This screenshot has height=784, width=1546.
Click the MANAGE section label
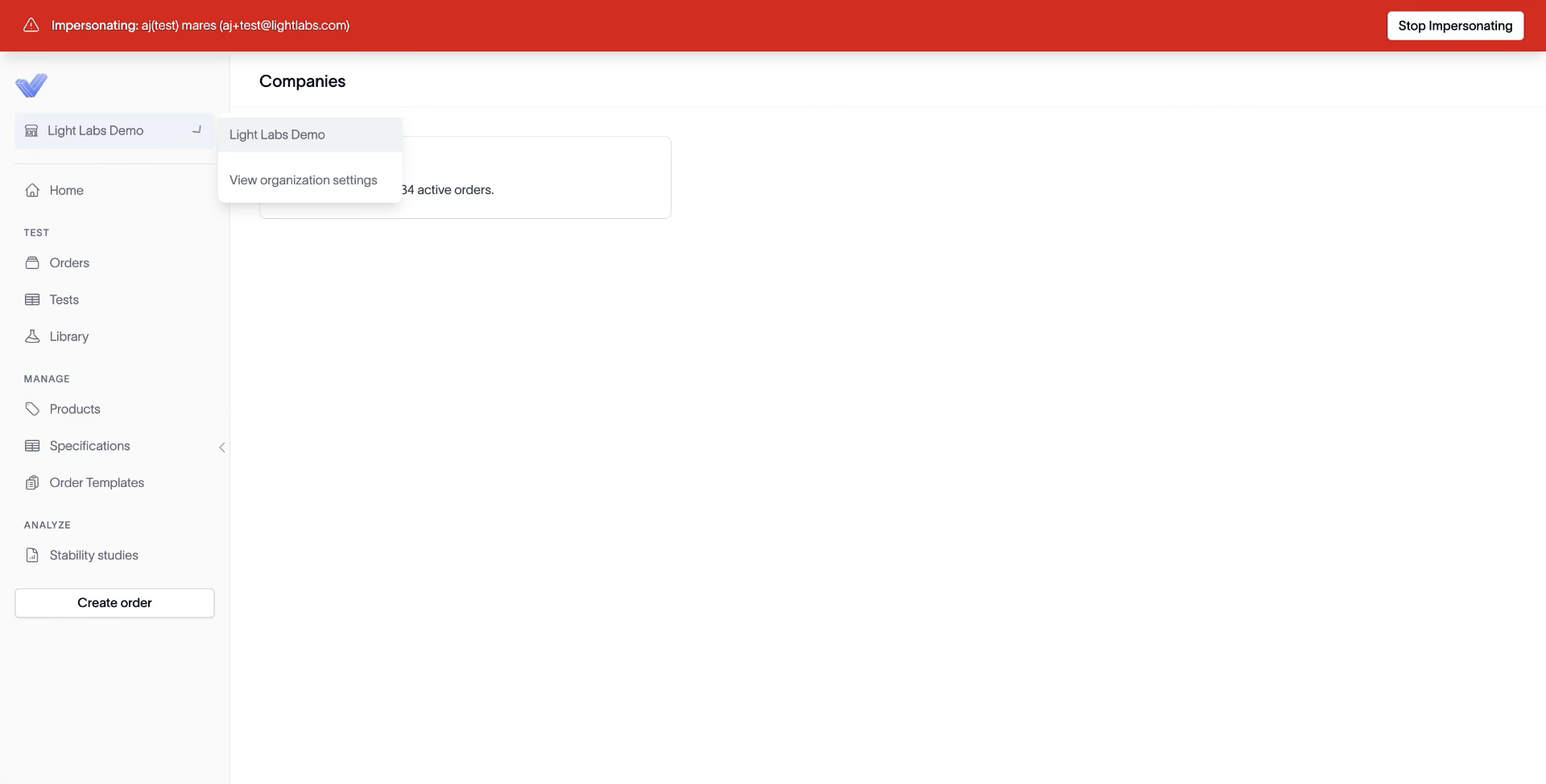pos(47,379)
